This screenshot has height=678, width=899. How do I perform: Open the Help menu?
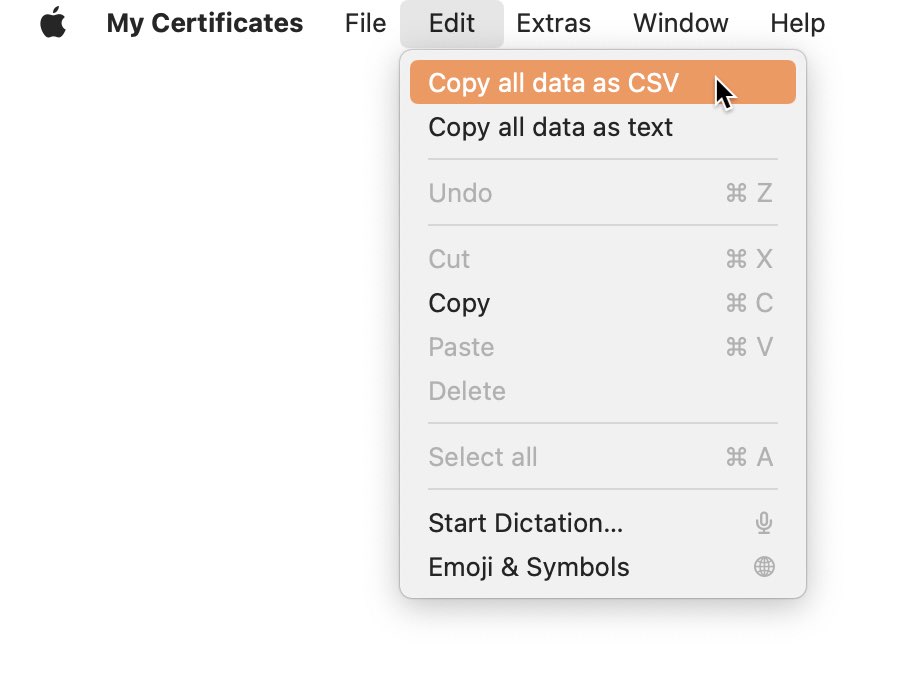tap(798, 23)
